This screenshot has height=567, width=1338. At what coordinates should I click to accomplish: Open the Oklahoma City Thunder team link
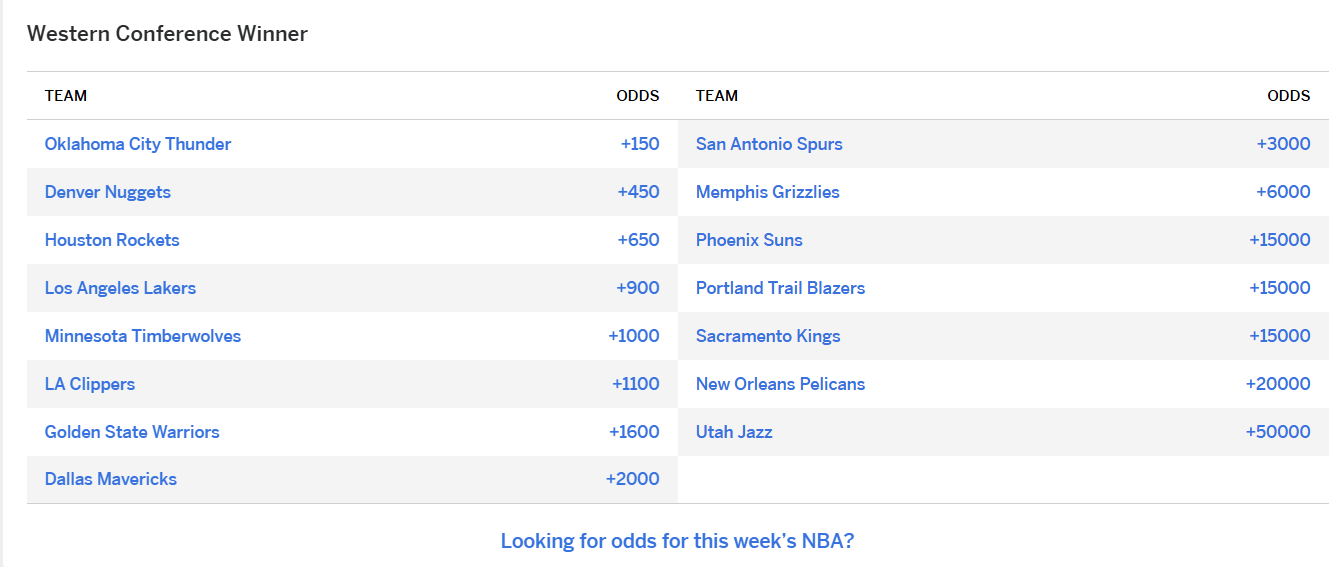(x=138, y=144)
